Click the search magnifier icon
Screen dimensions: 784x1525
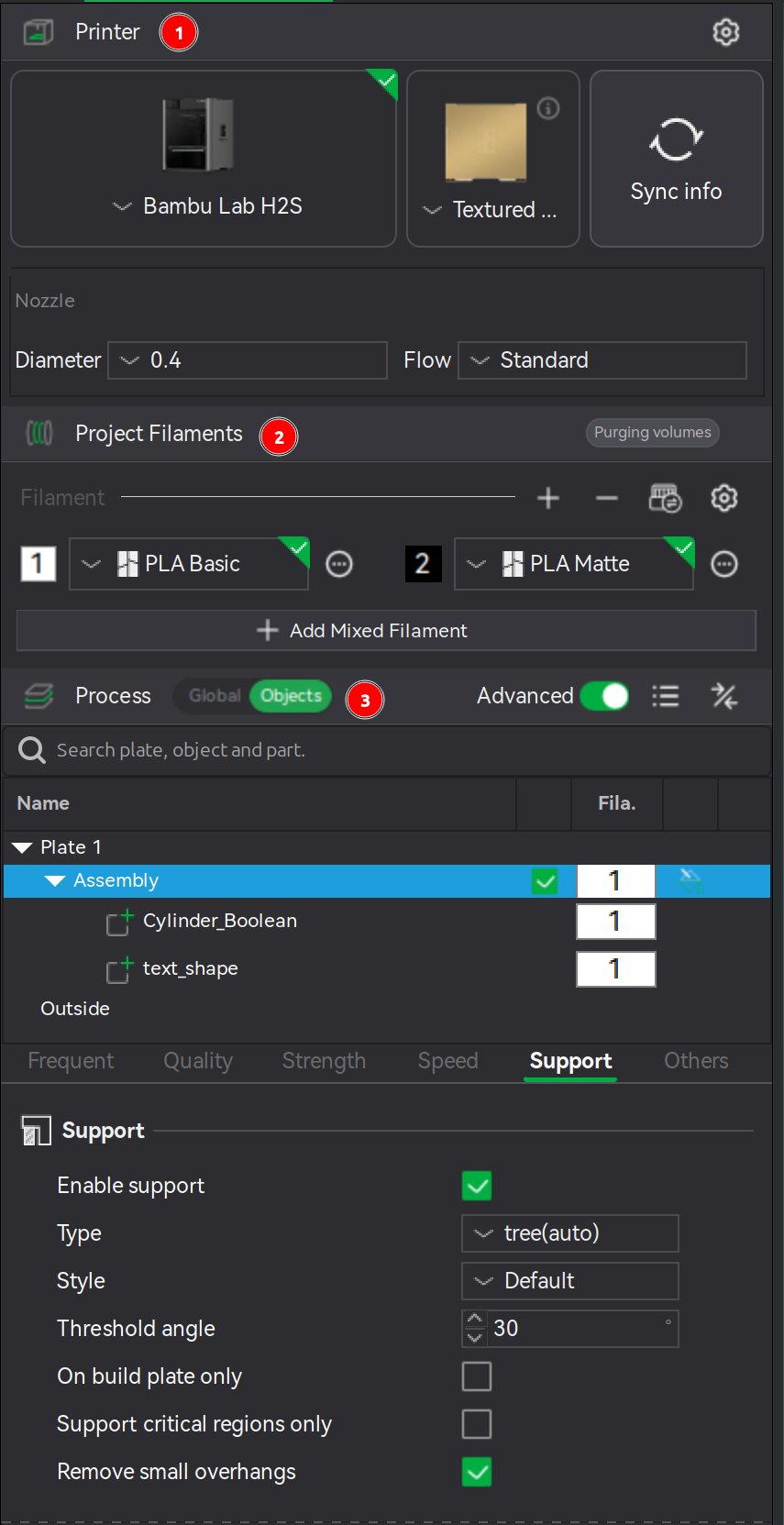click(x=32, y=750)
